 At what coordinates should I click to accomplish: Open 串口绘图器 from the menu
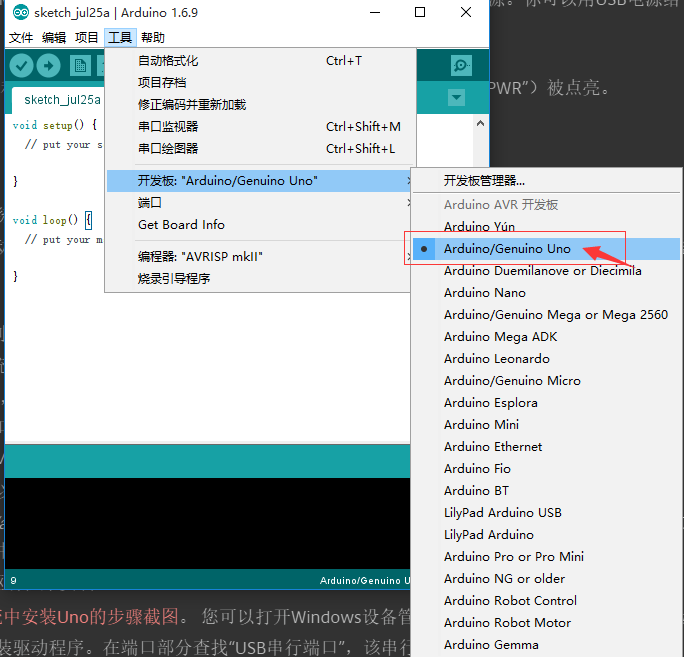click(x=261, y=149)
